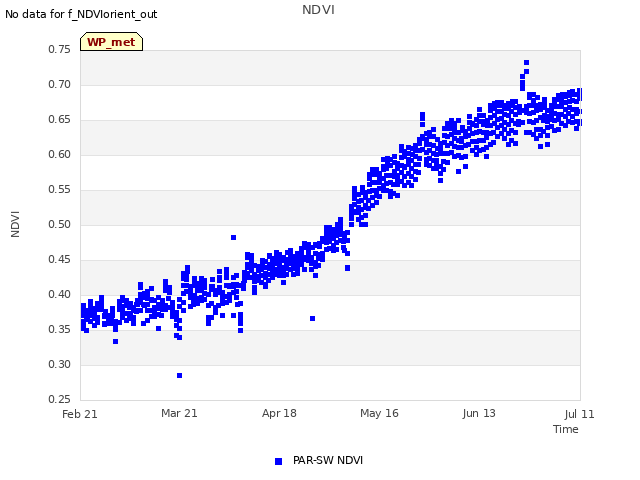Click the 0.40 y-axis tick label
The width and height of the screenshot is (640, 480).
[x=59, y=294]
